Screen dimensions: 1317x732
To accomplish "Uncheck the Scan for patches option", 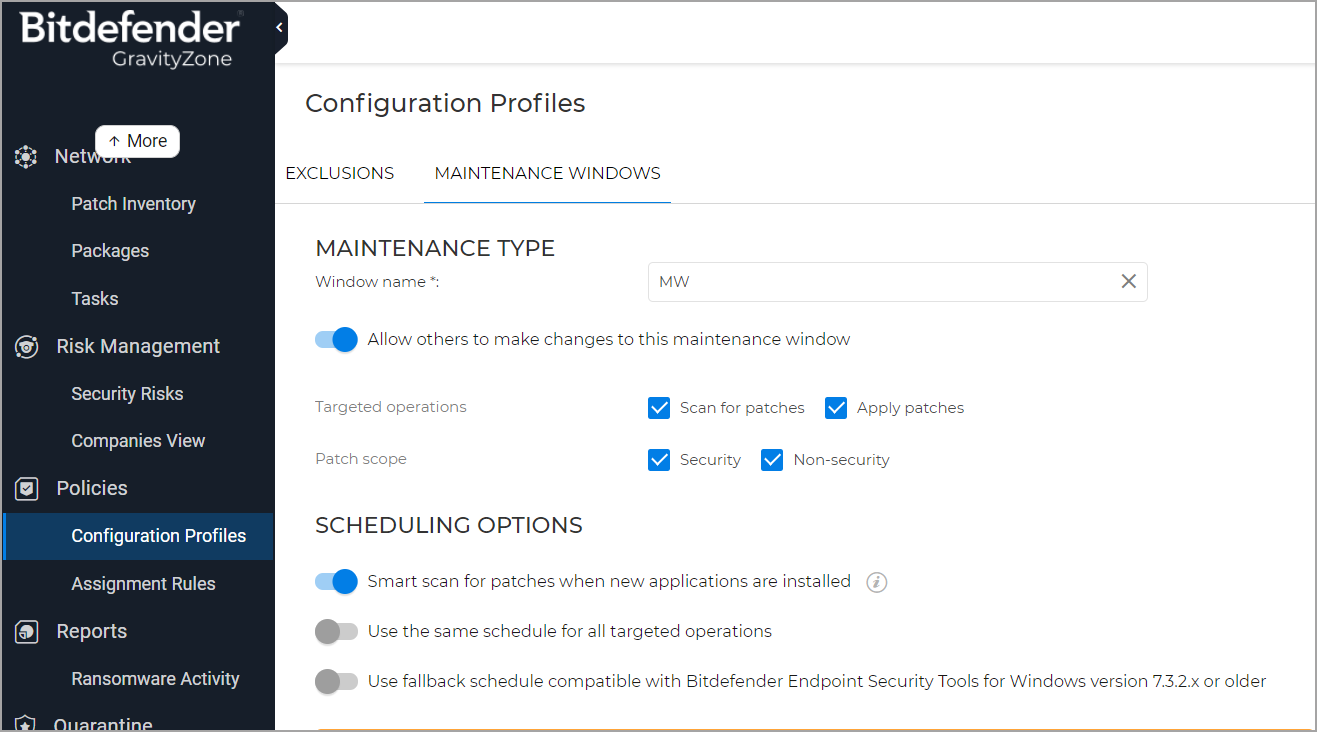I will (x=659, y=407).
